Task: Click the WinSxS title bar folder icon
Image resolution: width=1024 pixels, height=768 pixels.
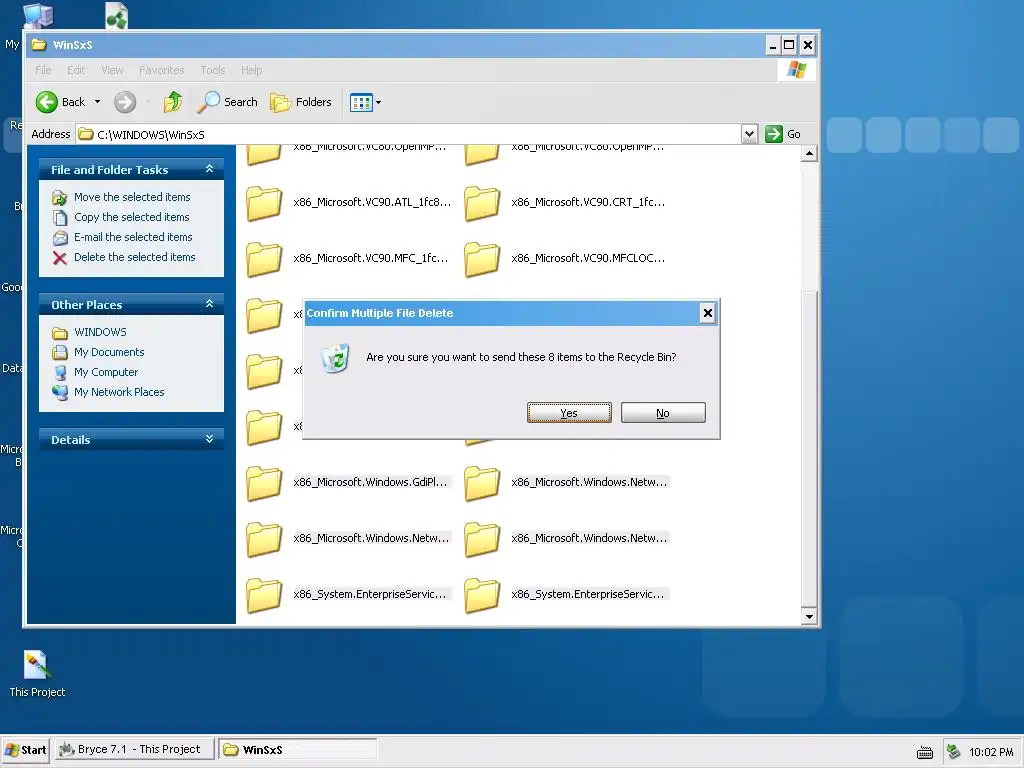Action: [39, 45]
